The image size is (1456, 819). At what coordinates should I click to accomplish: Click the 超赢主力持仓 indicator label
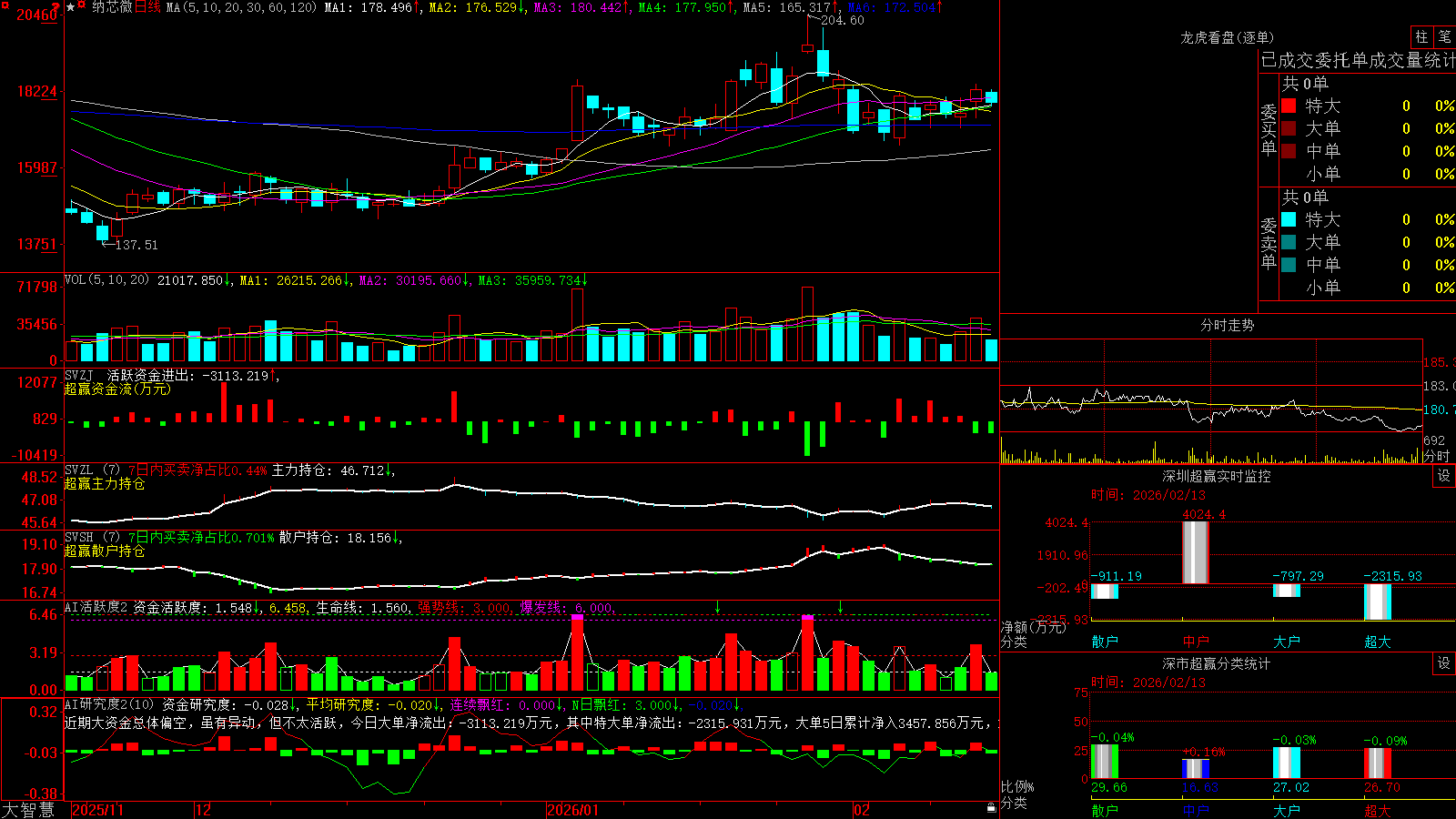(105, 483)
